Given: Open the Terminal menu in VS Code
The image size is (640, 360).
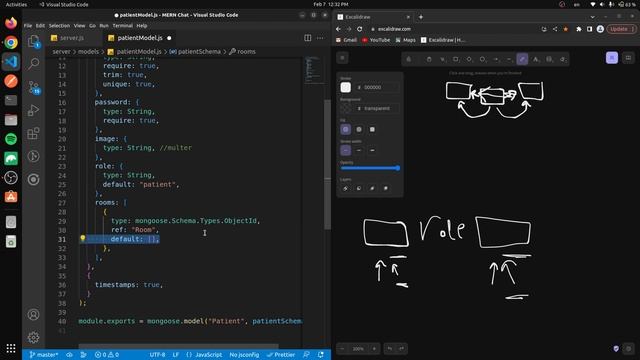Looking at the screenshot, I should coord(122,26).
